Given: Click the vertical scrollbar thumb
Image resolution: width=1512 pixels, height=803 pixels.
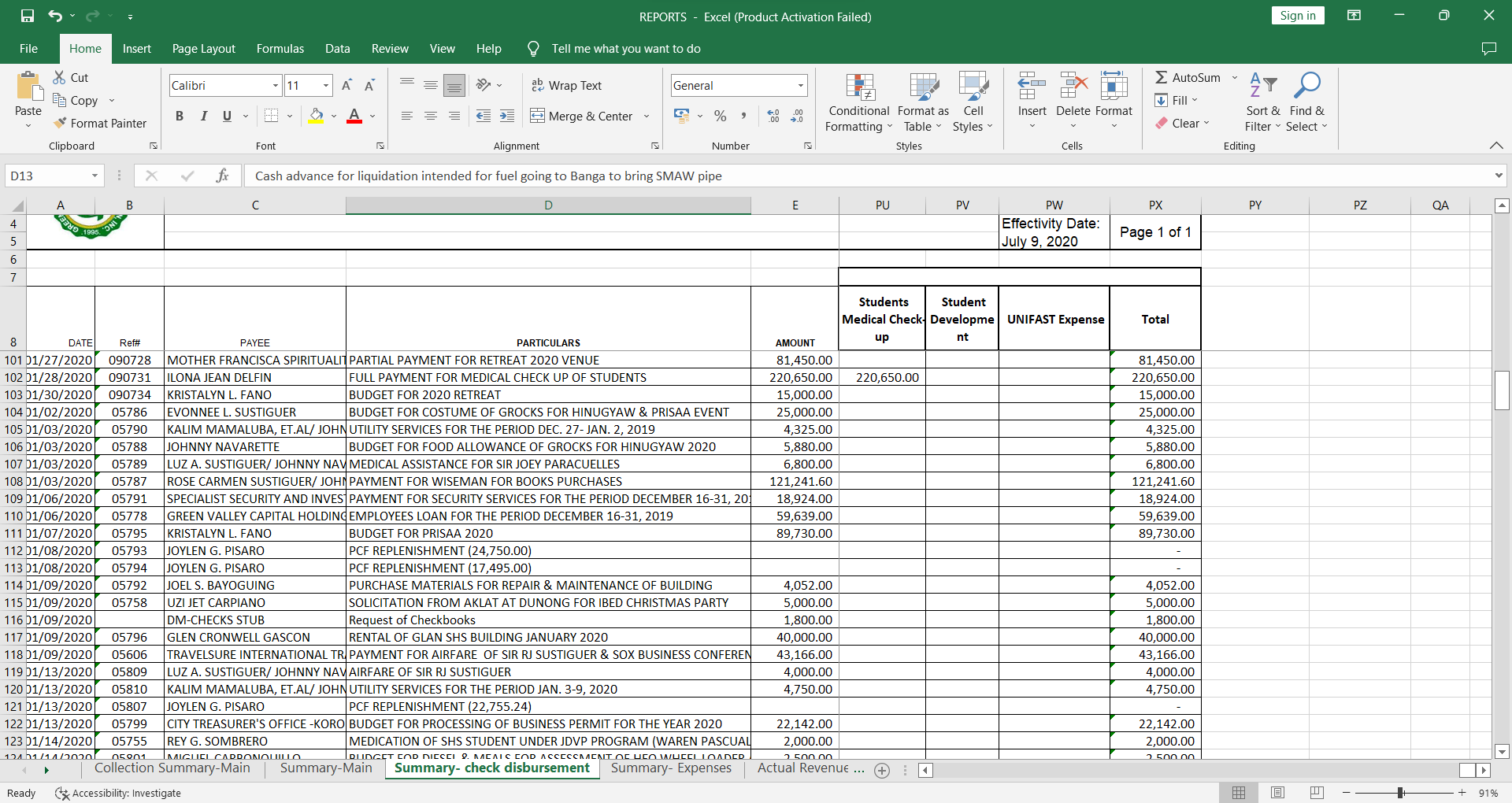Looking at the screenshot, I should [1502, 390].
